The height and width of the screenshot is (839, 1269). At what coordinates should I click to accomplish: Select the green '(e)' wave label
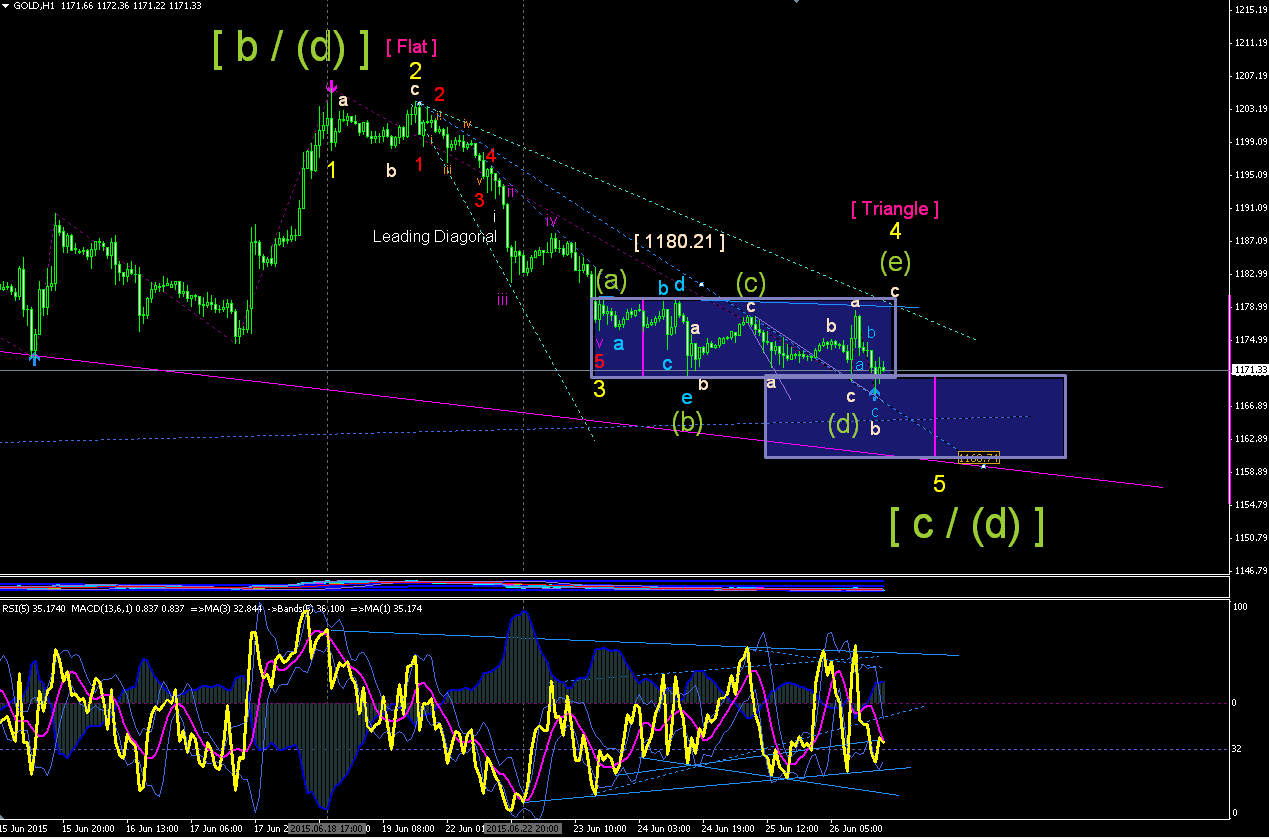click(895, 263)
